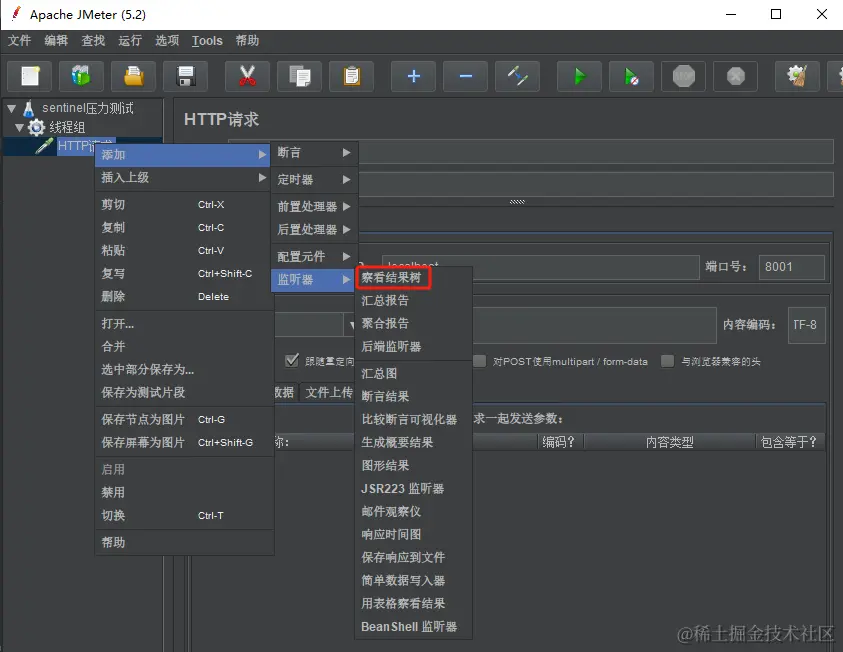The height and width of the screenshot is (652, 843).
Task: Click the Open file folder icon
Action: pos(133,76)
